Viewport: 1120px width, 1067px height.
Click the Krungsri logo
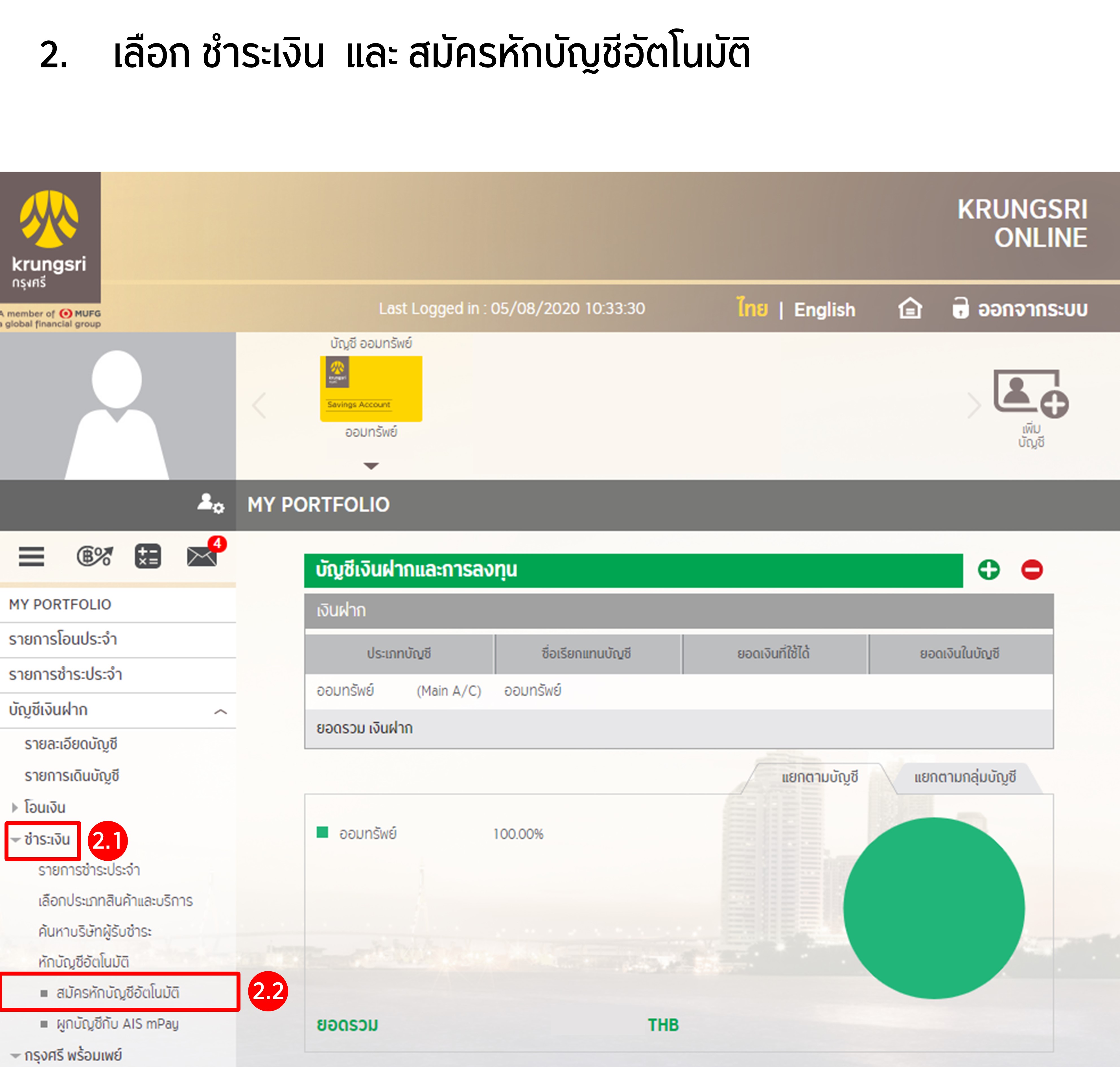(49, 238)
